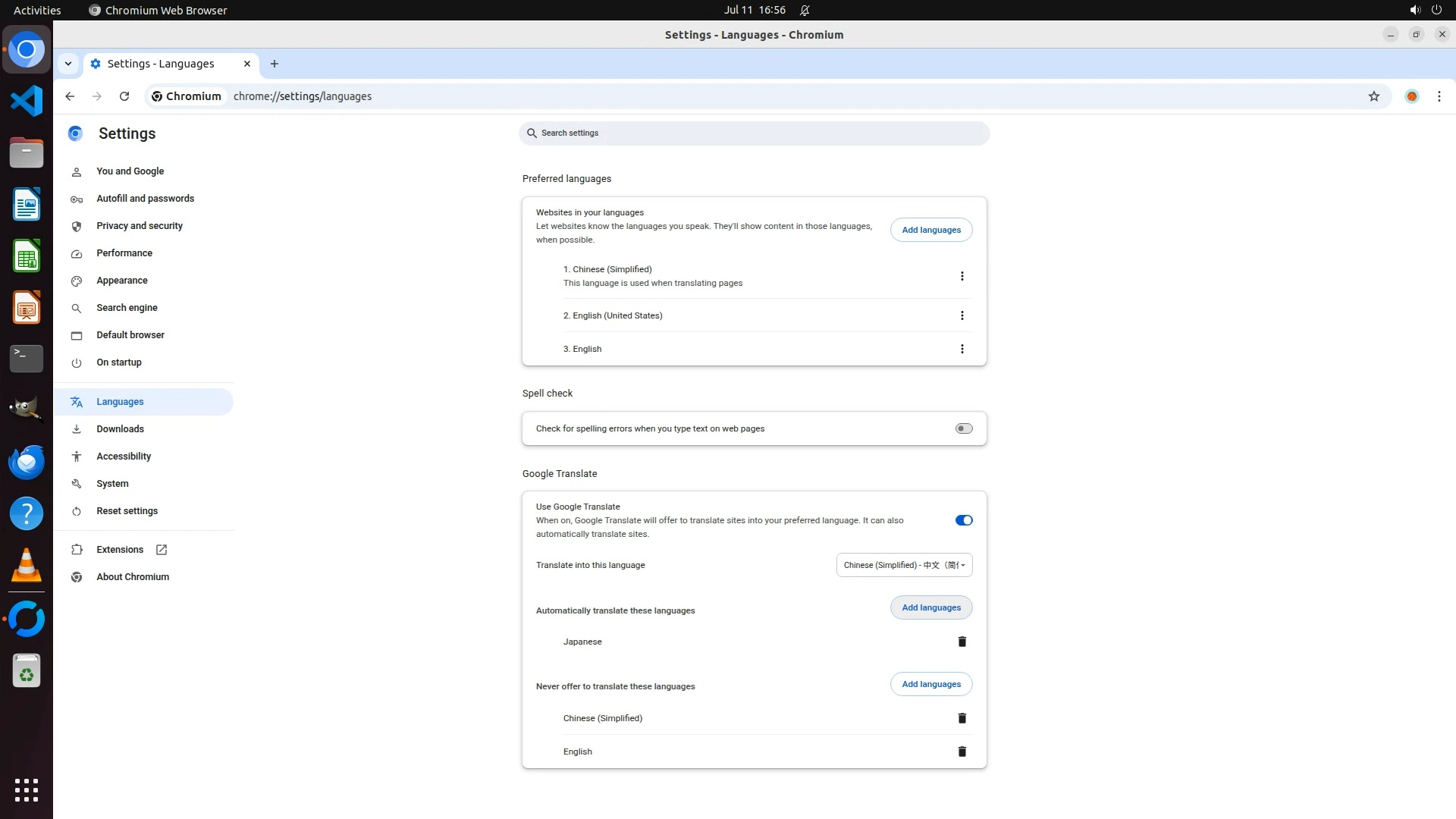Go to Privacy and security settings
1456x819 pixels.
click(140, 226)
